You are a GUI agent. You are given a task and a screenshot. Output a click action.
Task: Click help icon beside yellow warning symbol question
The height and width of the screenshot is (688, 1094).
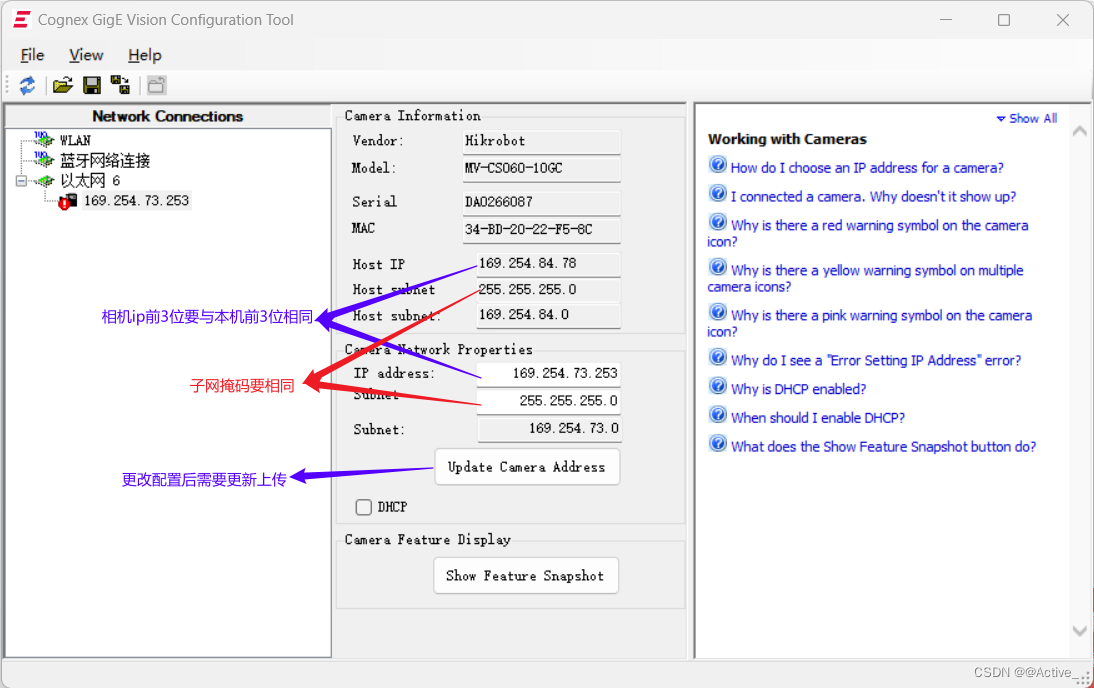(x=717, y=267)
